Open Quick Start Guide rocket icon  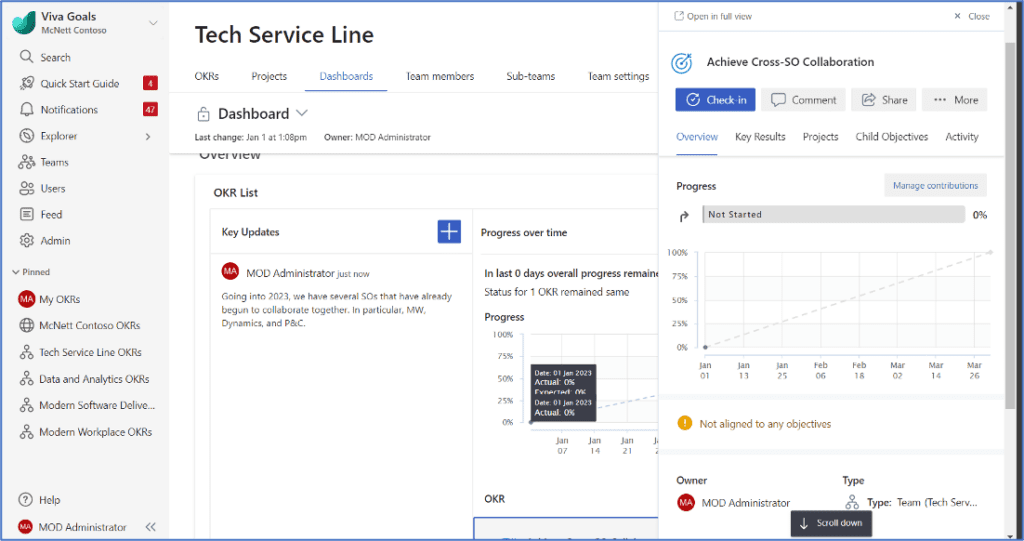pos(27,83)
